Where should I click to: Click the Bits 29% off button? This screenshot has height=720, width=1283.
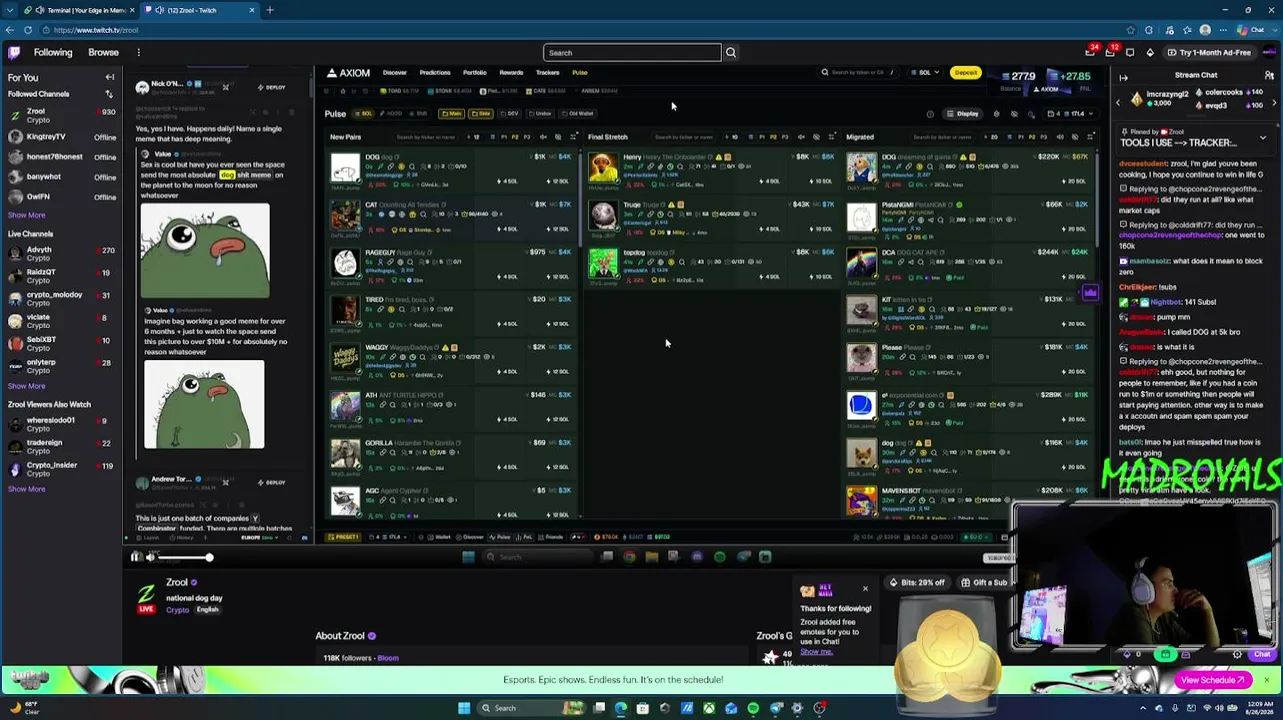918,582
